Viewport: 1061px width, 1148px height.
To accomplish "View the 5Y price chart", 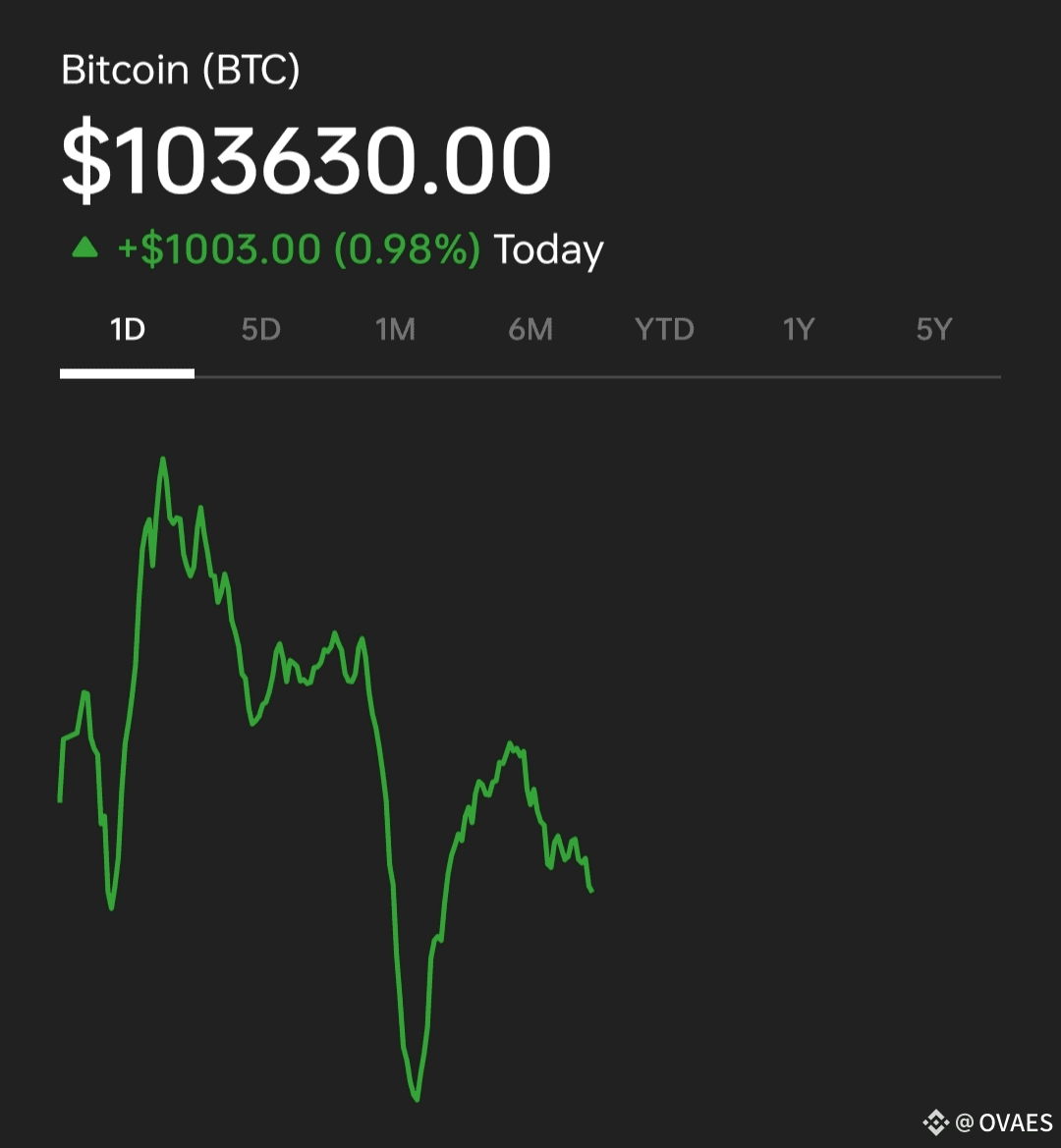I will click(x=933, y=329).
